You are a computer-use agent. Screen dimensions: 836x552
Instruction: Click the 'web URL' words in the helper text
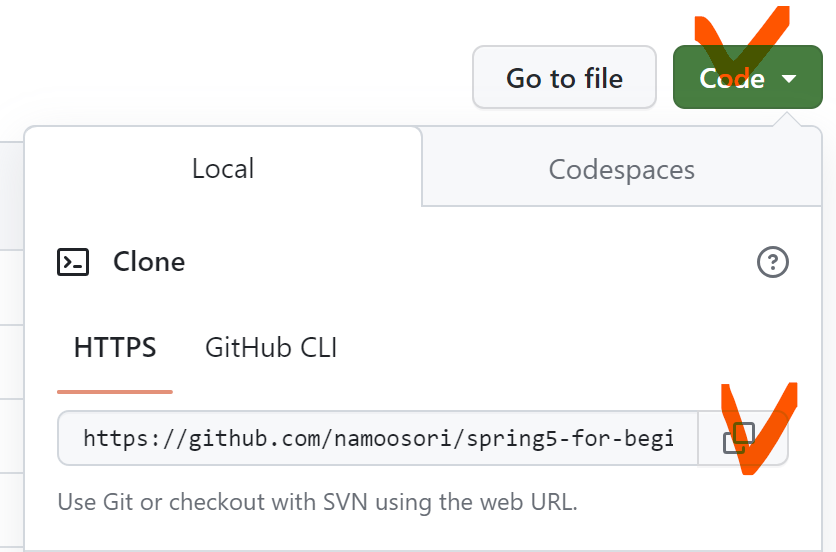(x=528, y=502)
